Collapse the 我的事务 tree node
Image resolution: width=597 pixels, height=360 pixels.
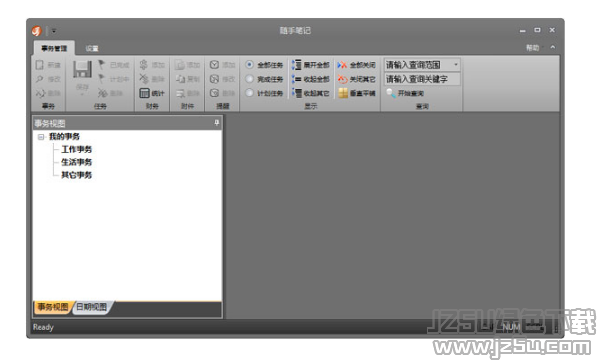(x=41, y=137)
